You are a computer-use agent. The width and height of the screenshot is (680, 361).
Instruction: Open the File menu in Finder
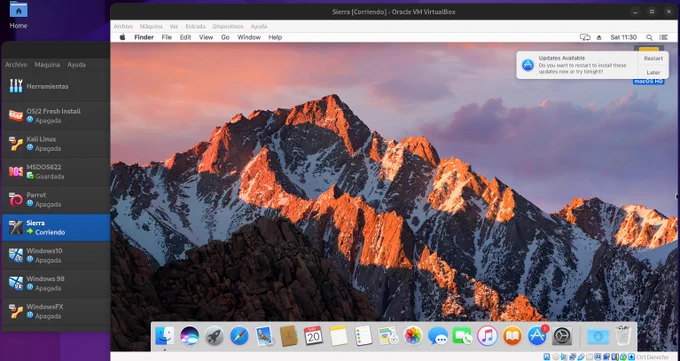pyautogui.click(x=167, y=37)
